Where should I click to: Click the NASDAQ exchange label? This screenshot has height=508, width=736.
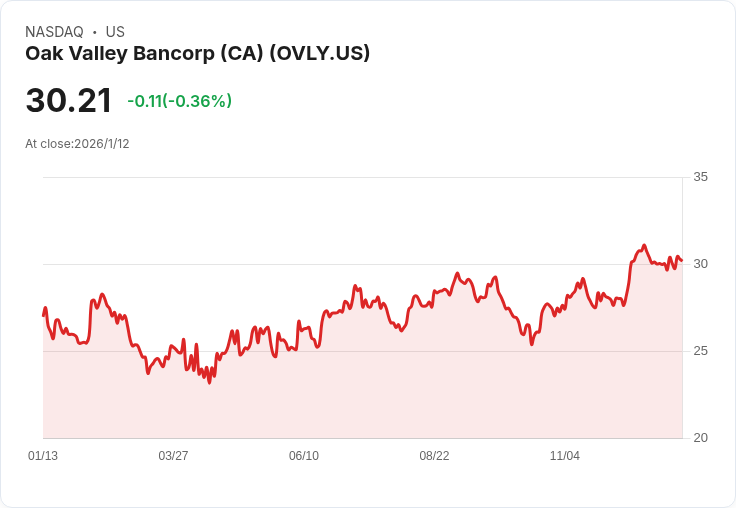click(x=54, y=32)
